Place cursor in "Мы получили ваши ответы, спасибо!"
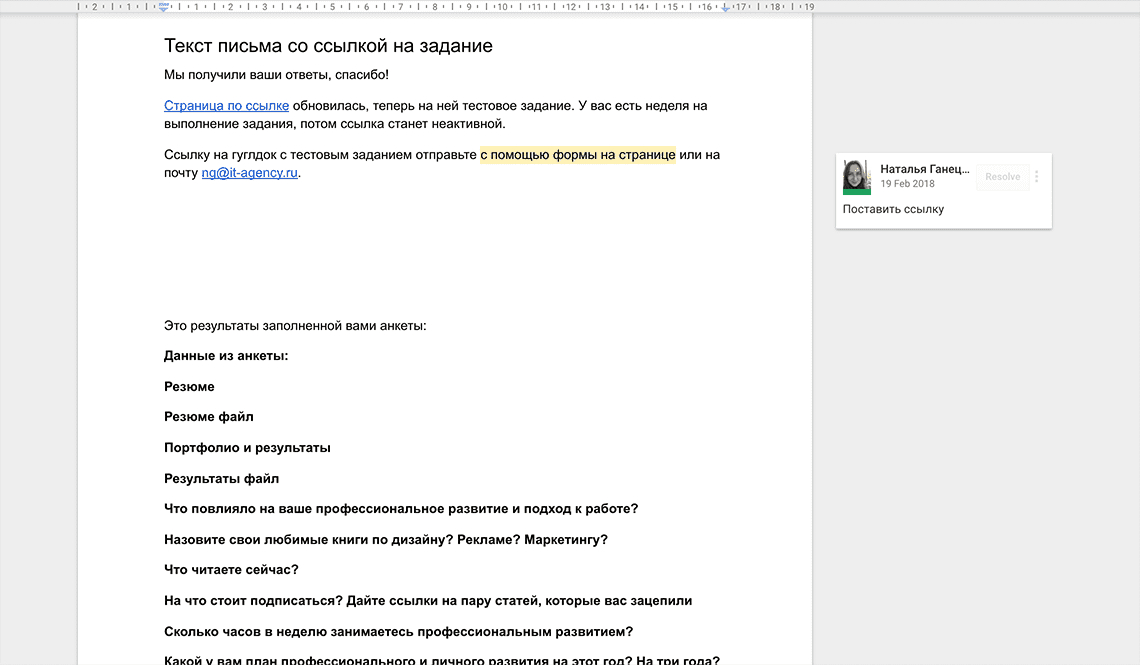1140x665 pixels. pyautogui.click(x=276, y=75)
